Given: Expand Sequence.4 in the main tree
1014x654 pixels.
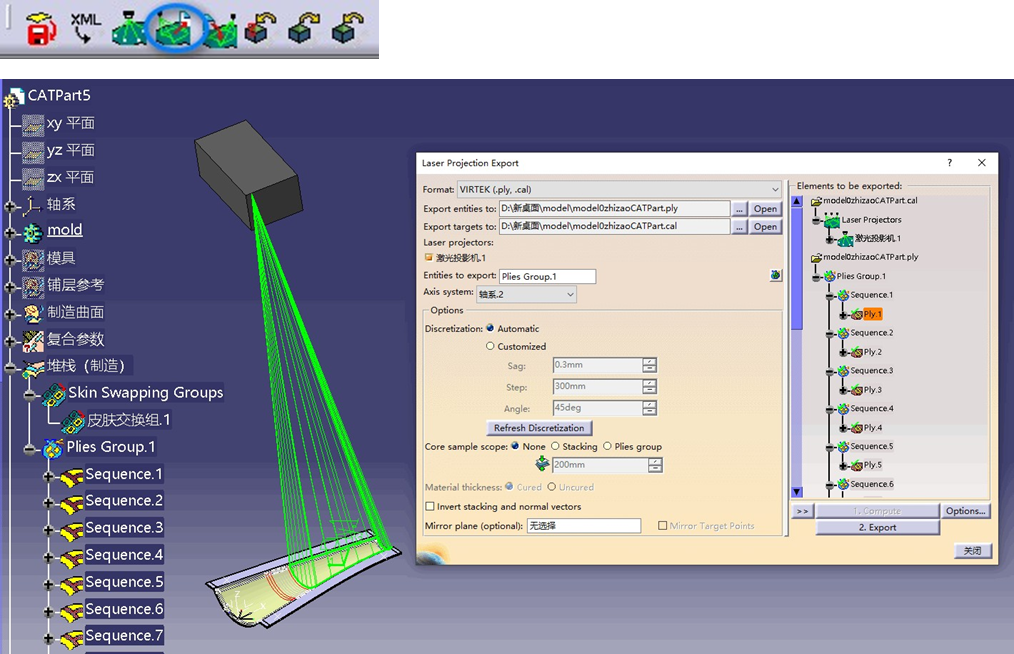Looking at the screenshot, I should pos(49,557).
